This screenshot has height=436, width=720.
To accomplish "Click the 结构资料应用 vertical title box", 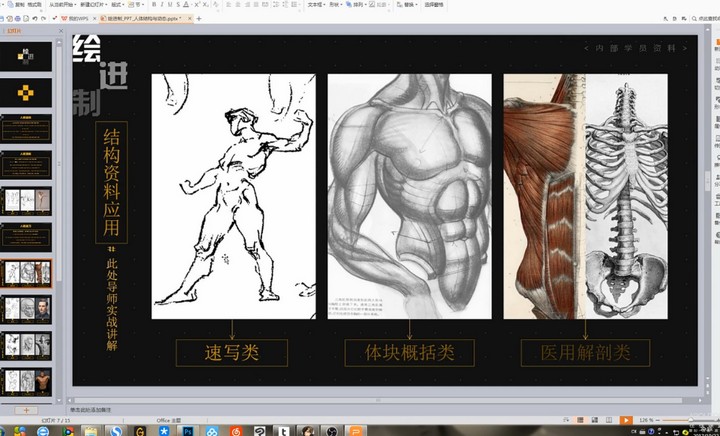I will pyautogui.click(x=111, y=182).
